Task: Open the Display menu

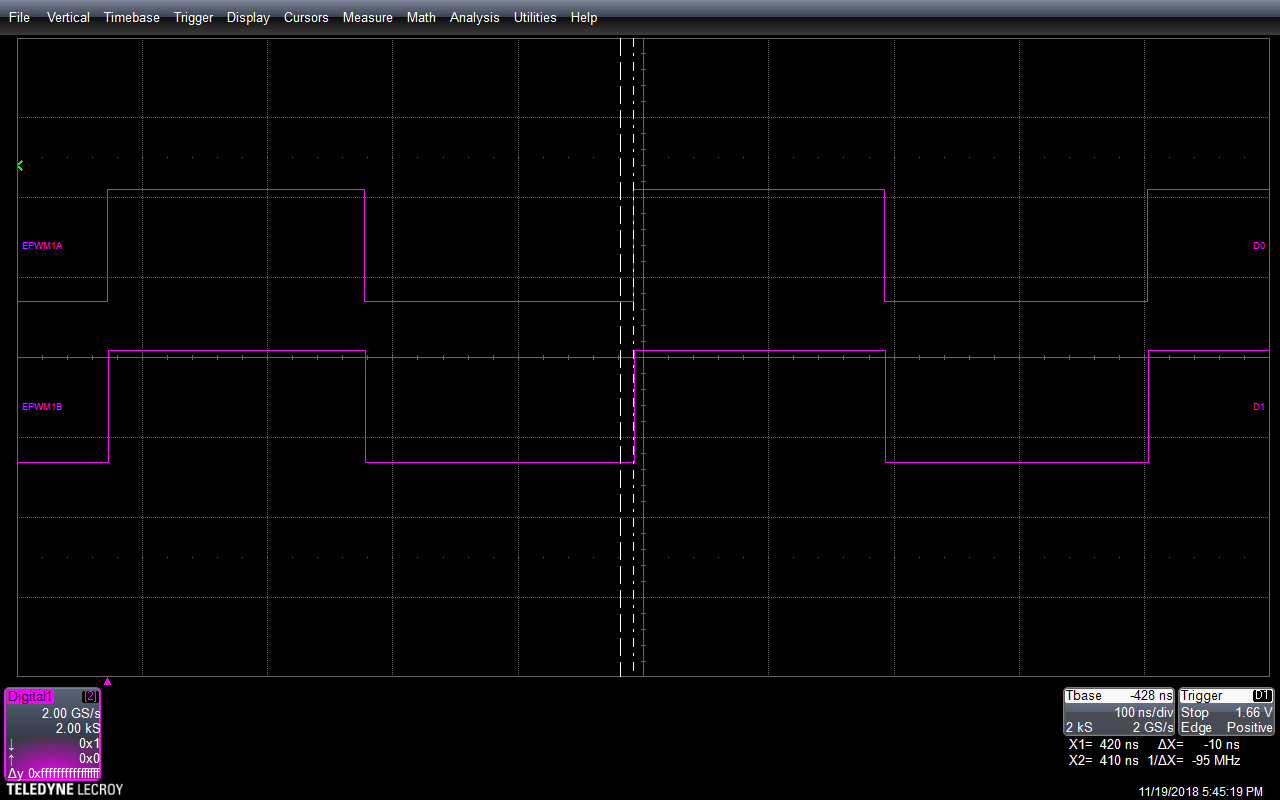Action: [248, 17]
